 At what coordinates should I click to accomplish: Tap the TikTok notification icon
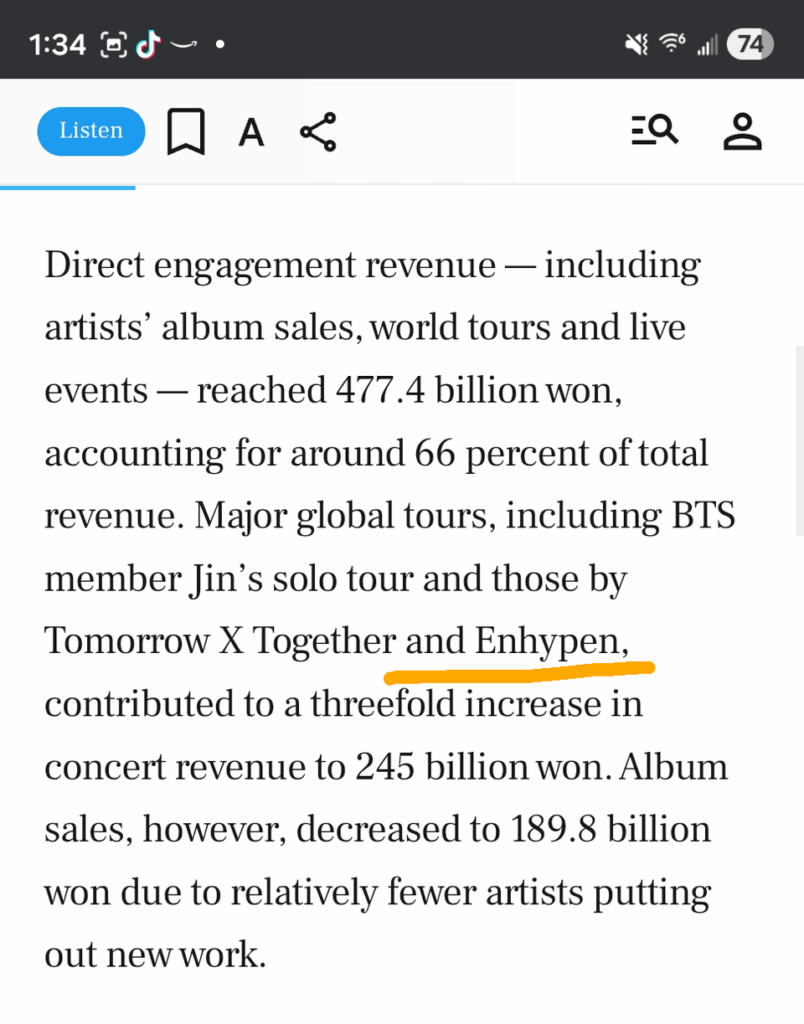148,45
